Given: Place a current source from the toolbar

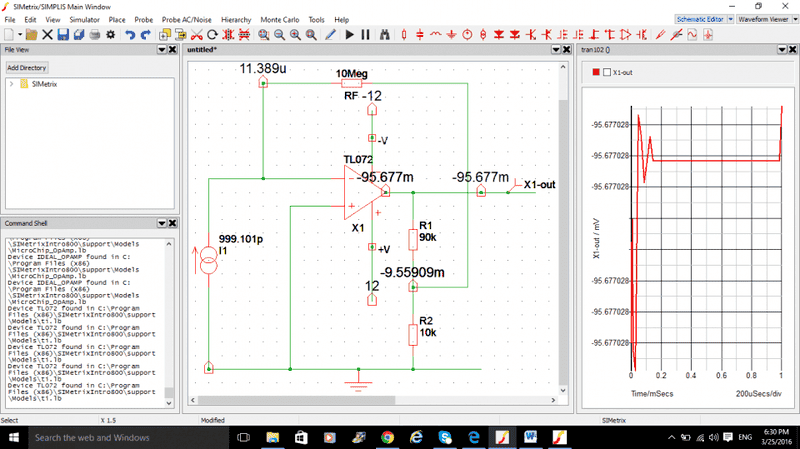Looking at the screenshot, I should (x=483, y=35).
